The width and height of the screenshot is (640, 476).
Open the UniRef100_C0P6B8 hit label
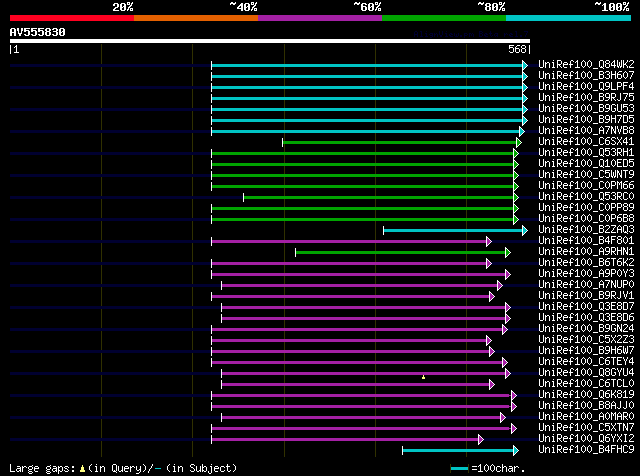(x=586, y=218)
